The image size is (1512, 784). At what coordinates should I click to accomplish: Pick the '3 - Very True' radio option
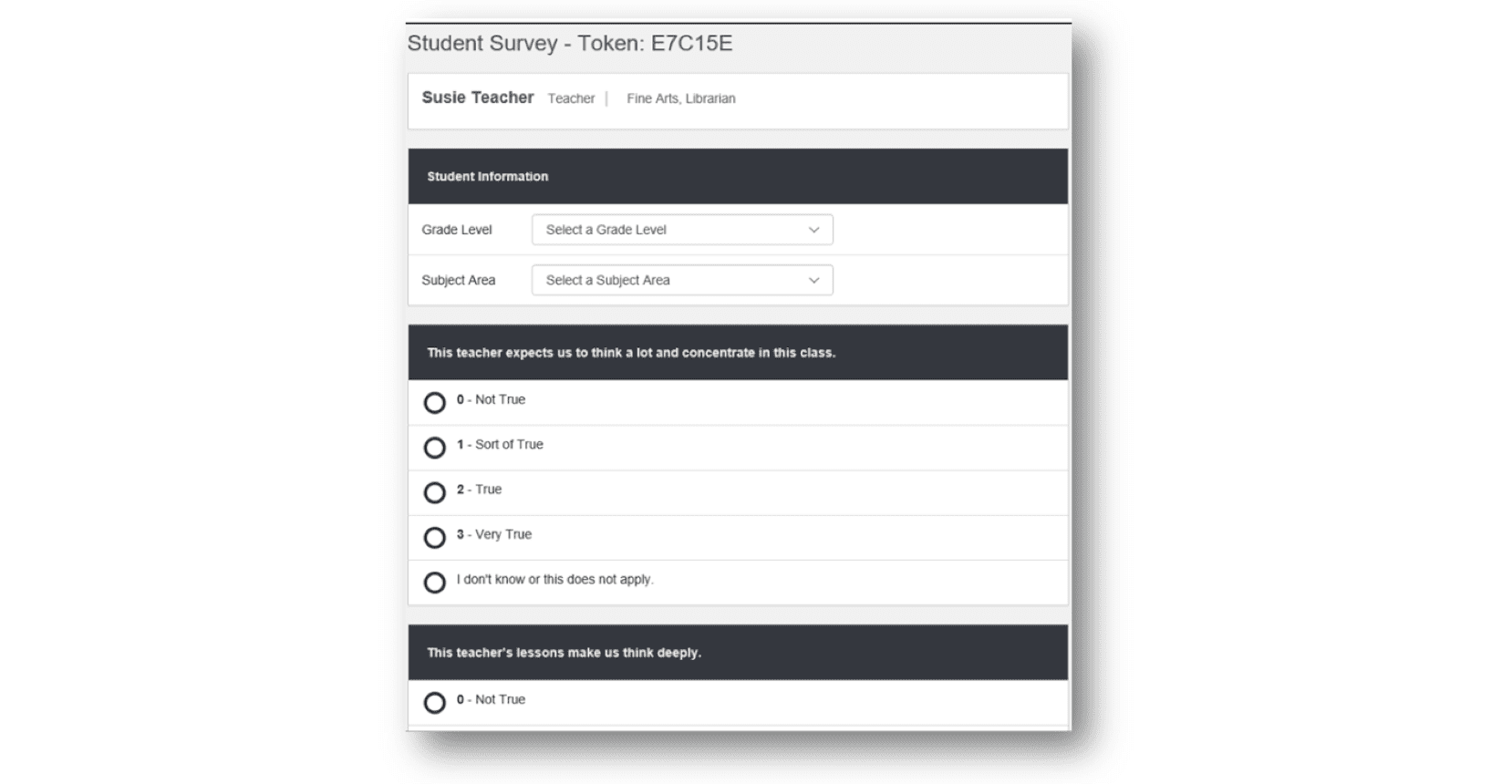[435, 537]
